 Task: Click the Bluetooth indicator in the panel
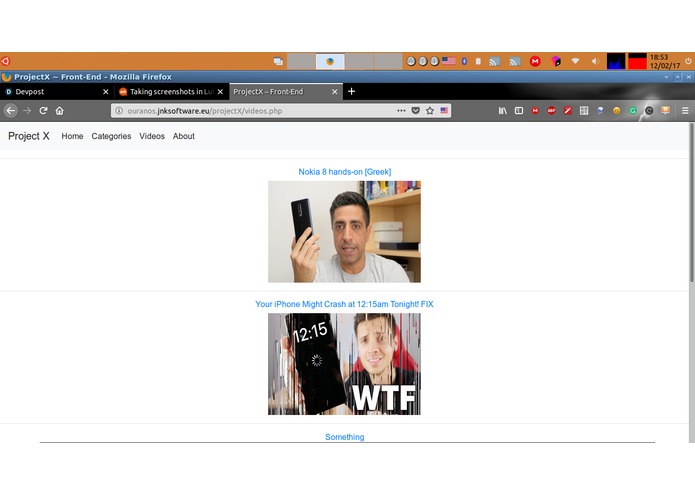[464, 61]
